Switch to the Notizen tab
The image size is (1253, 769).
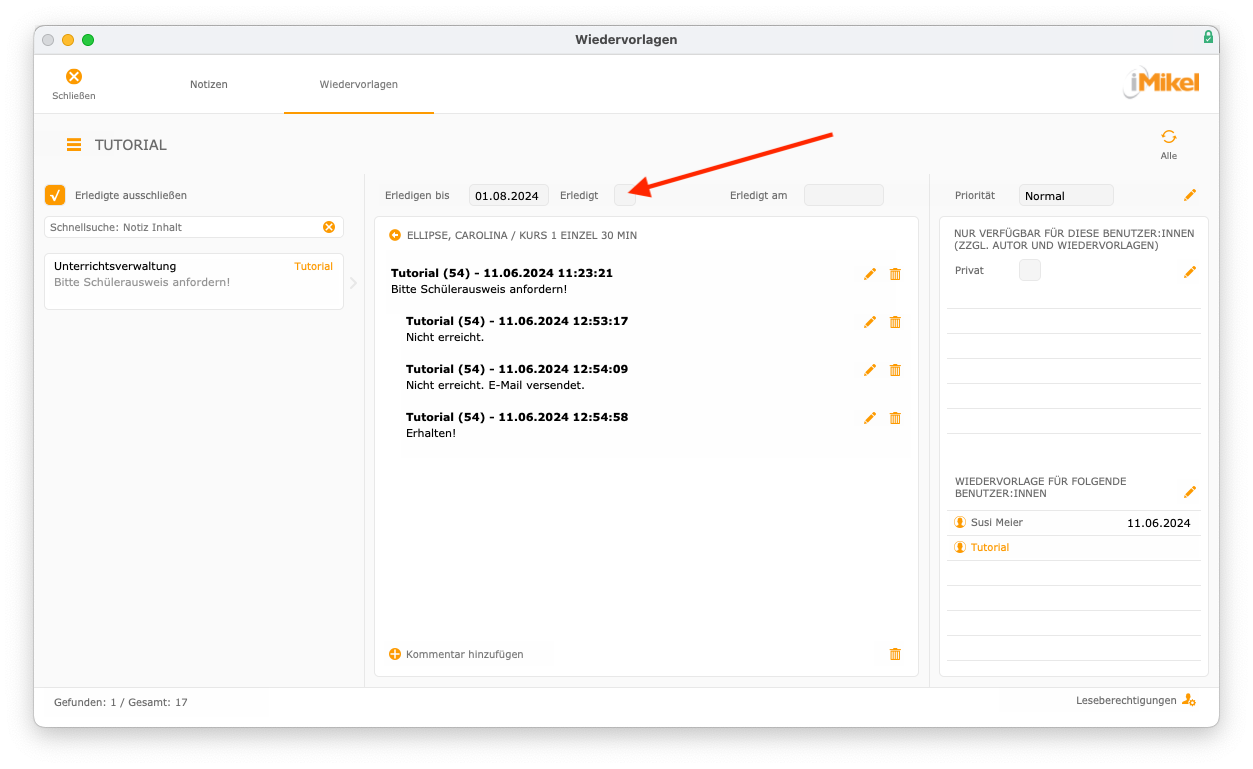click(209, 84)
